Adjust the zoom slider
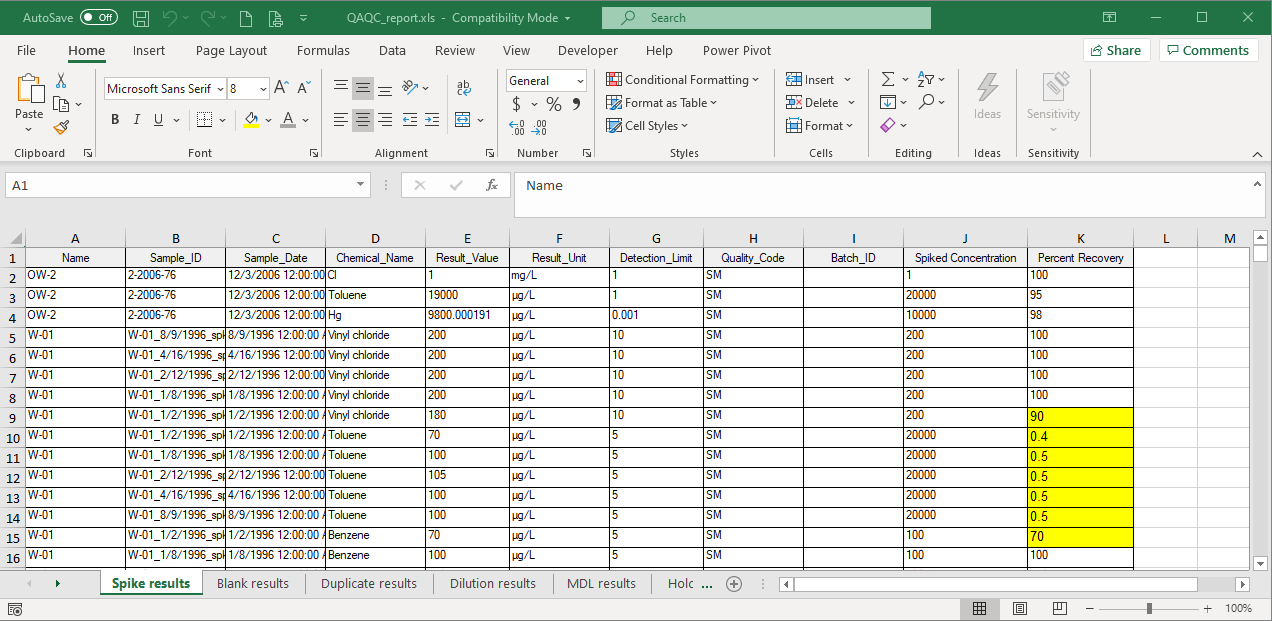This screenshot has height=621, width=1272. tap(1150, 607)
